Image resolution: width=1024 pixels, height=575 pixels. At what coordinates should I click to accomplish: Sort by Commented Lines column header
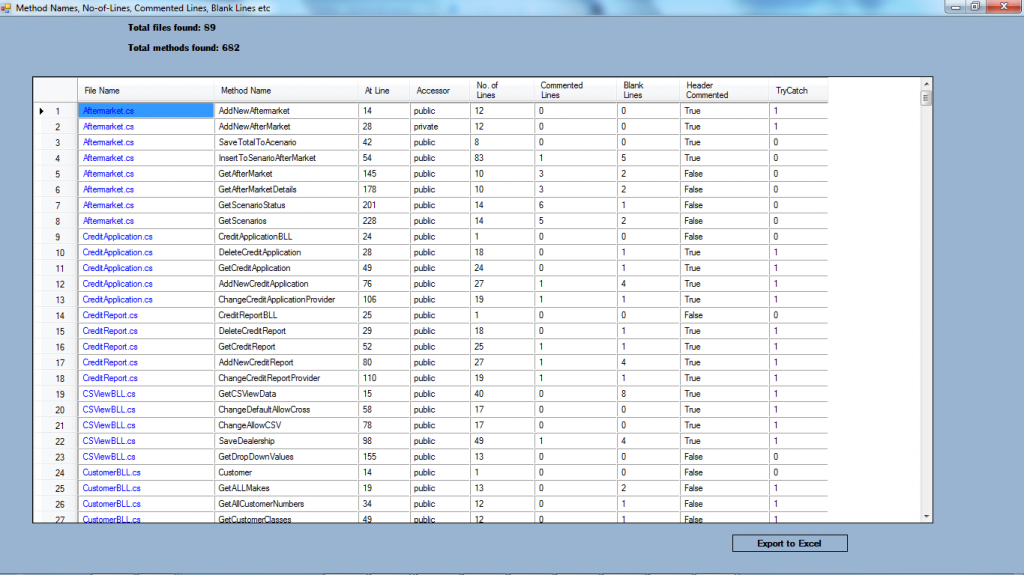575,90
